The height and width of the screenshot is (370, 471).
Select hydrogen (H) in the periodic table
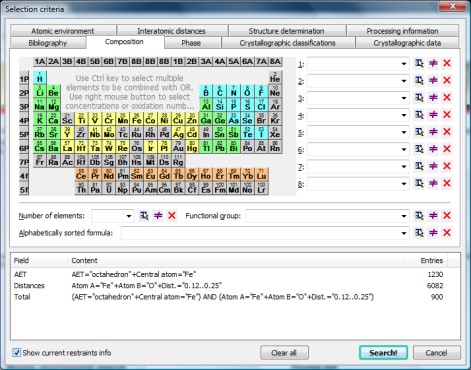pos(40,77)
